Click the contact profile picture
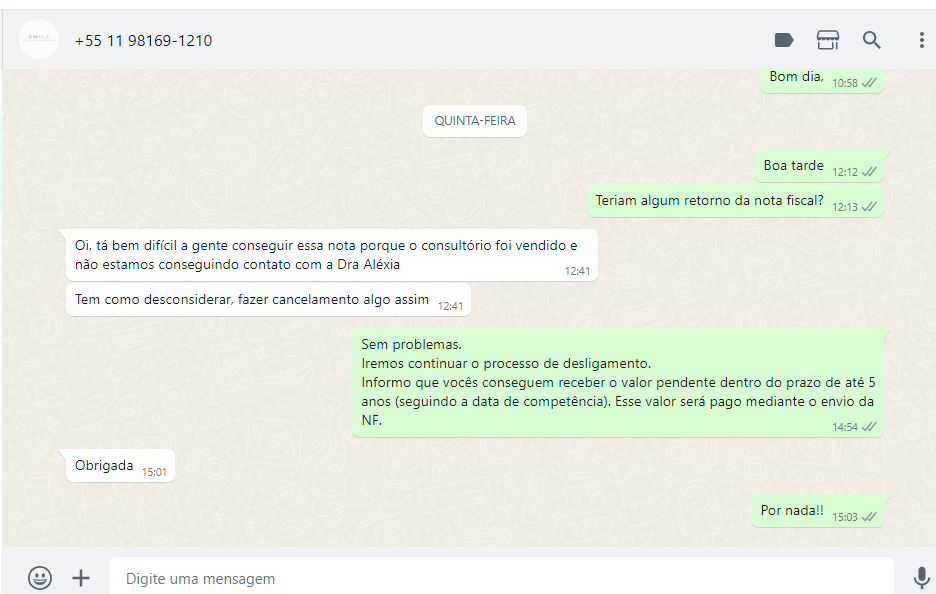This screenshot has height=594, width=936. pos(39,39)
